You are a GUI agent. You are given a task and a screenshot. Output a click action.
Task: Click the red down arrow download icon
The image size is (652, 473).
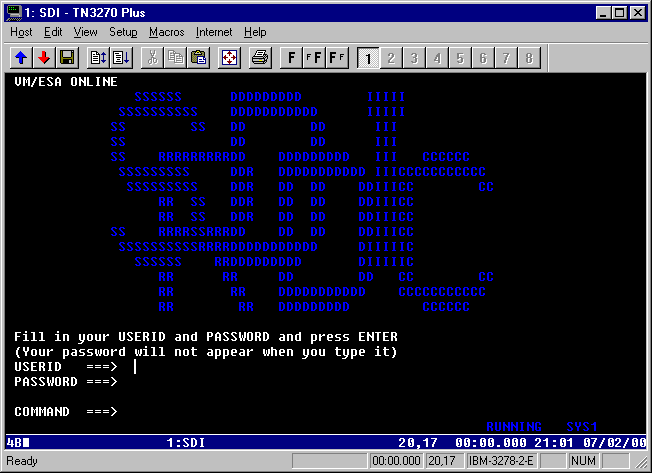click(44, 57)
